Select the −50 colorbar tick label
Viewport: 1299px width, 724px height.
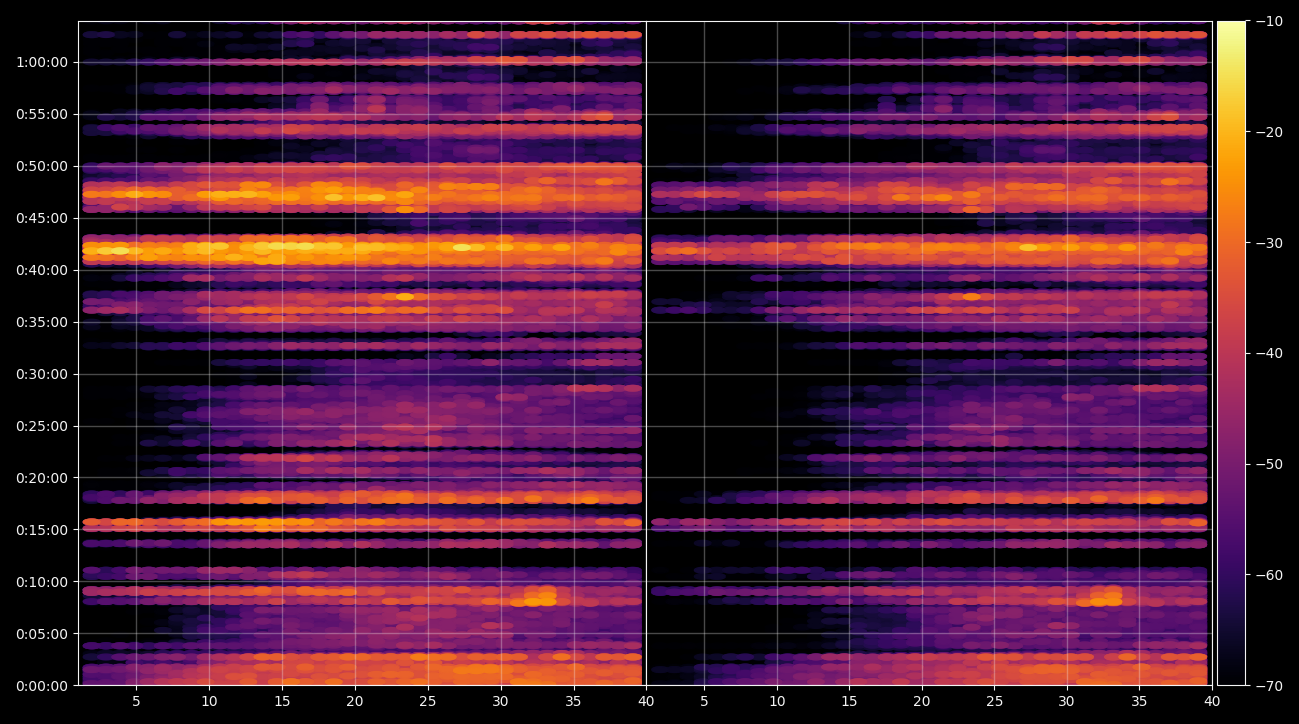point(1269,464)
